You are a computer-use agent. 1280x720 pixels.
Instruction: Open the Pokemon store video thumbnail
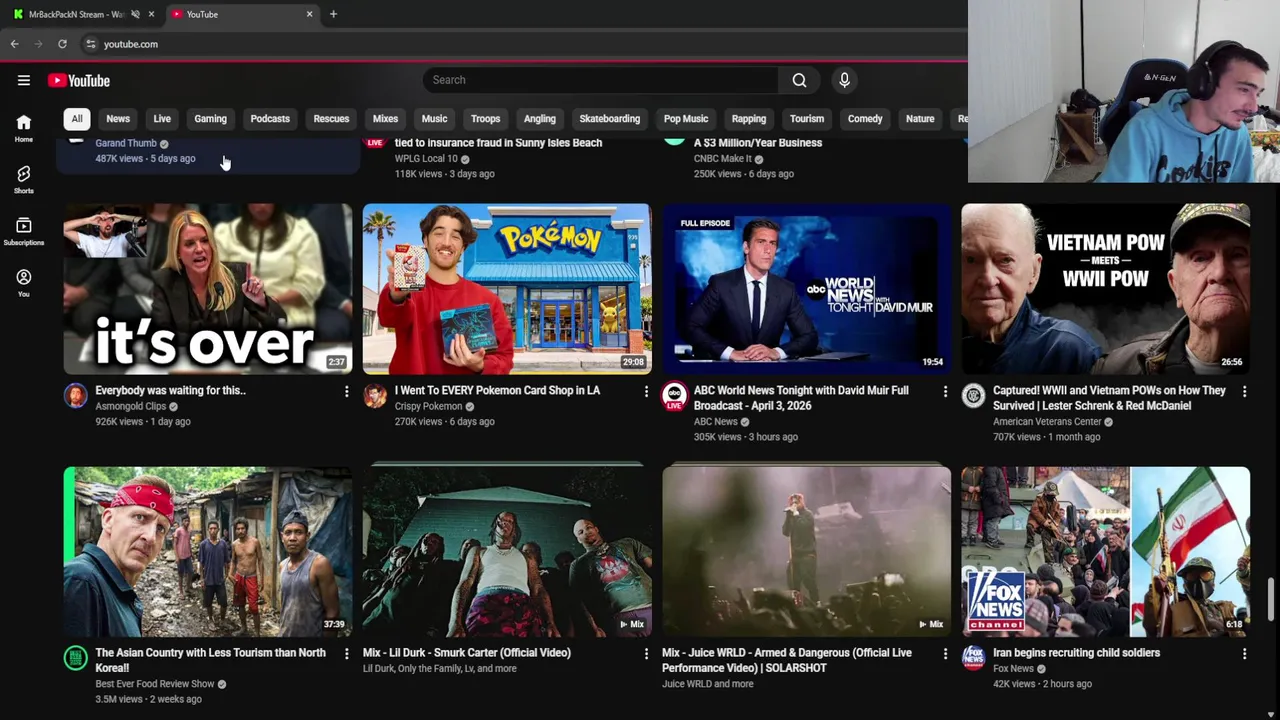click(x=507, y=289)
